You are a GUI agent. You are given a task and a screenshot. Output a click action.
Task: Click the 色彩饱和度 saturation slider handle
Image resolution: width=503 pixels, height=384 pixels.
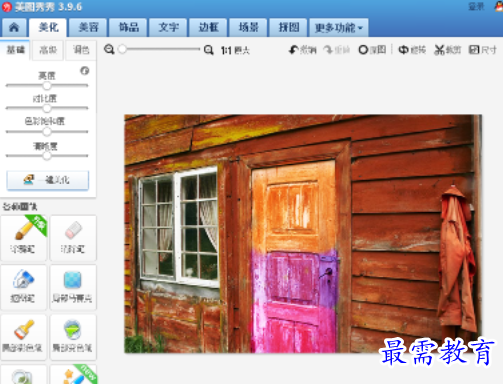coord(47,132)
